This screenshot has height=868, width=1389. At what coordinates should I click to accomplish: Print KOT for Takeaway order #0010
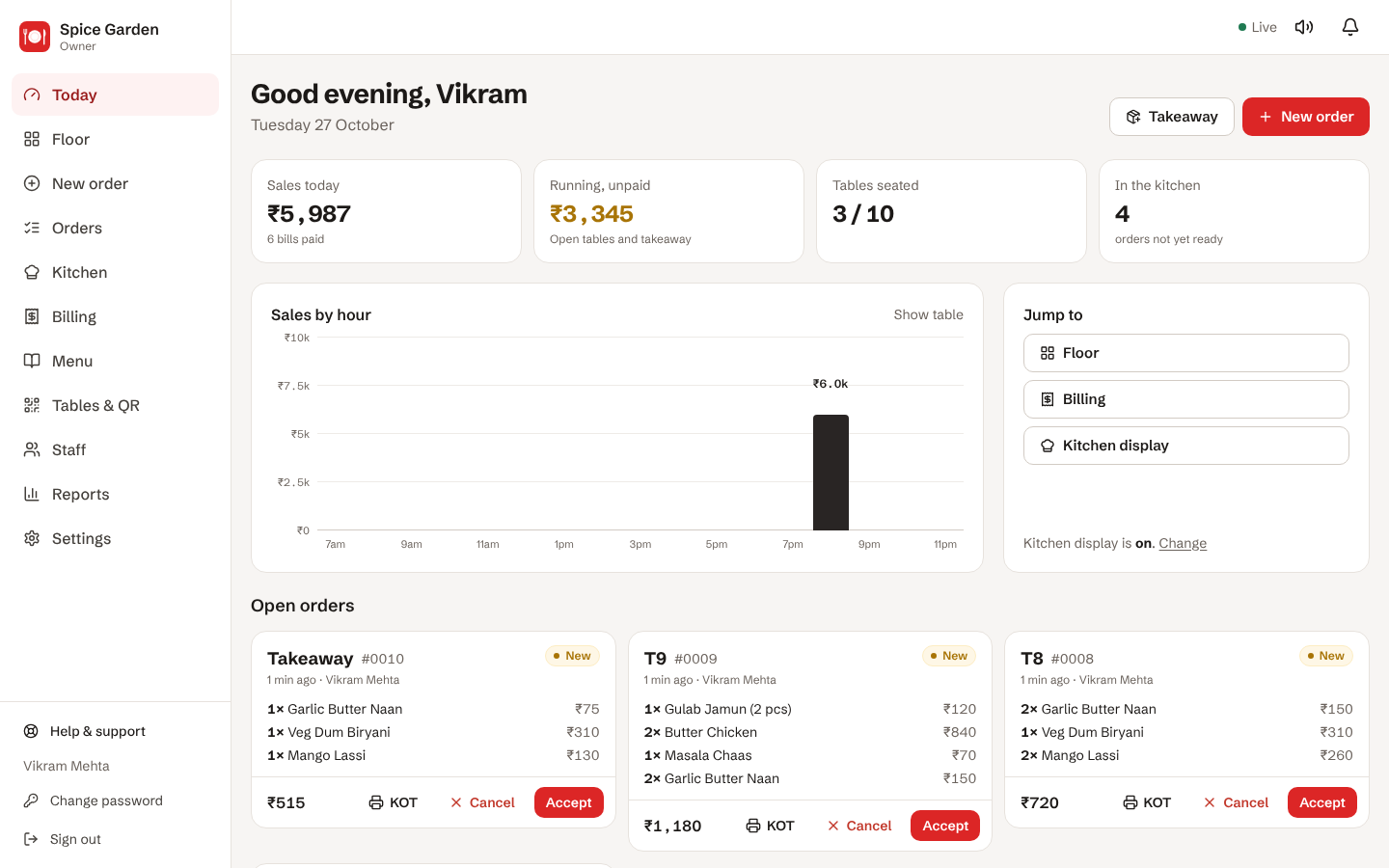[x=393, y=802]
